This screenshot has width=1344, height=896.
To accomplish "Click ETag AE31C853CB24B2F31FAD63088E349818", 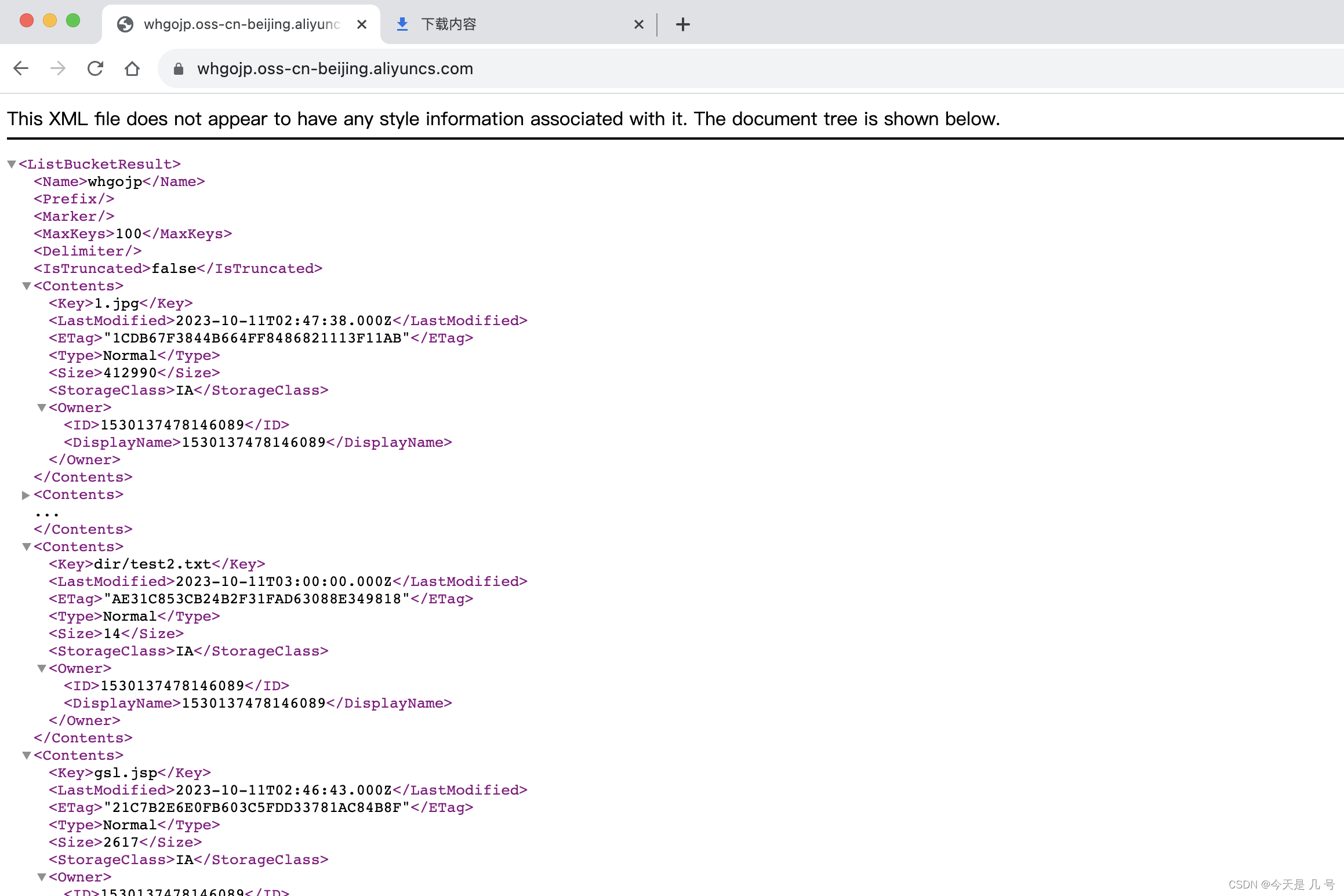I will [257, 599].
